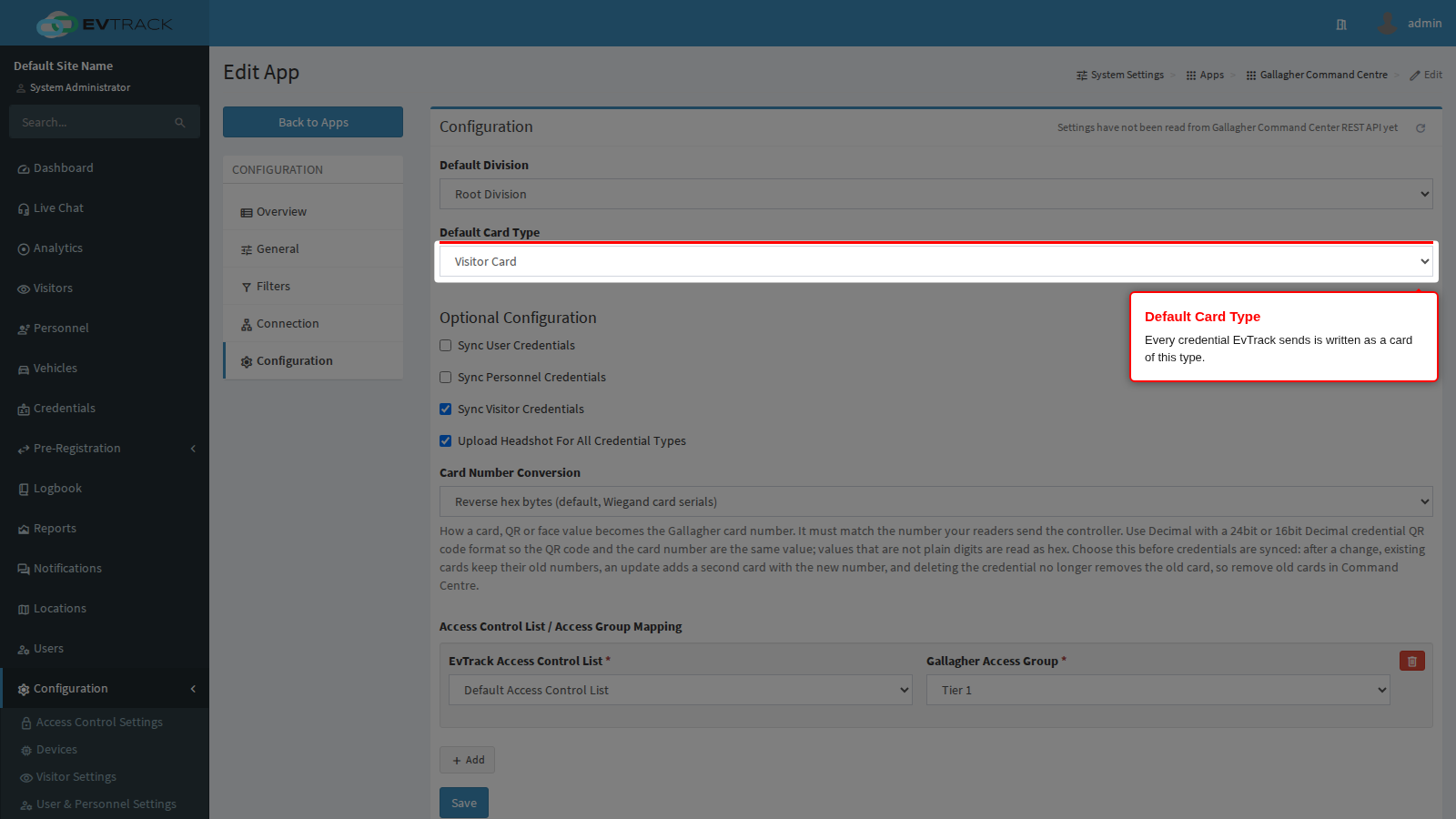This screenshot has width=1456, height=819.
Task: Open Locations page
Action: click(x=105, y=609)
